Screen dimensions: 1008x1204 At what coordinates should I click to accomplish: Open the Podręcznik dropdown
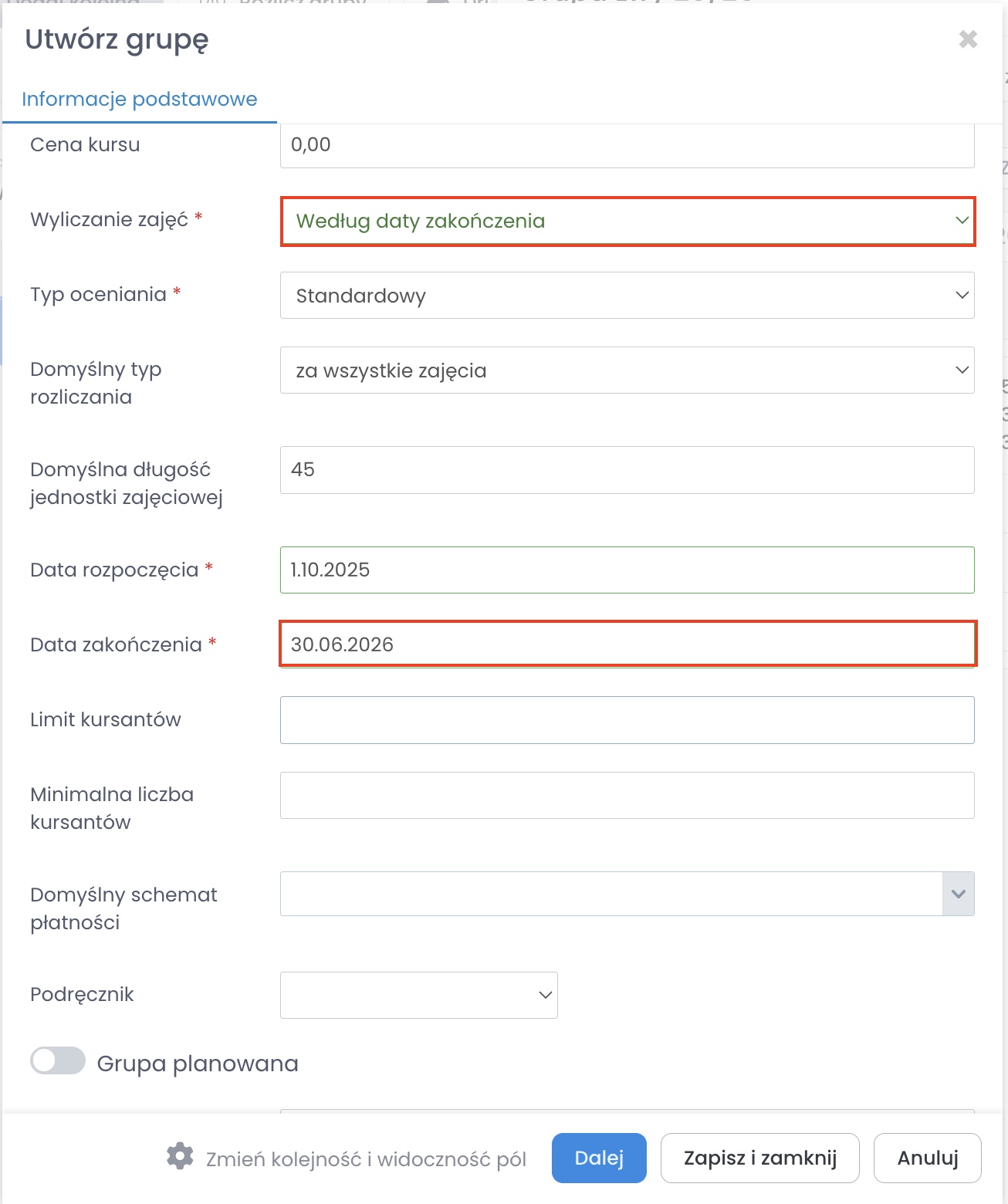(x=418, y=995)
